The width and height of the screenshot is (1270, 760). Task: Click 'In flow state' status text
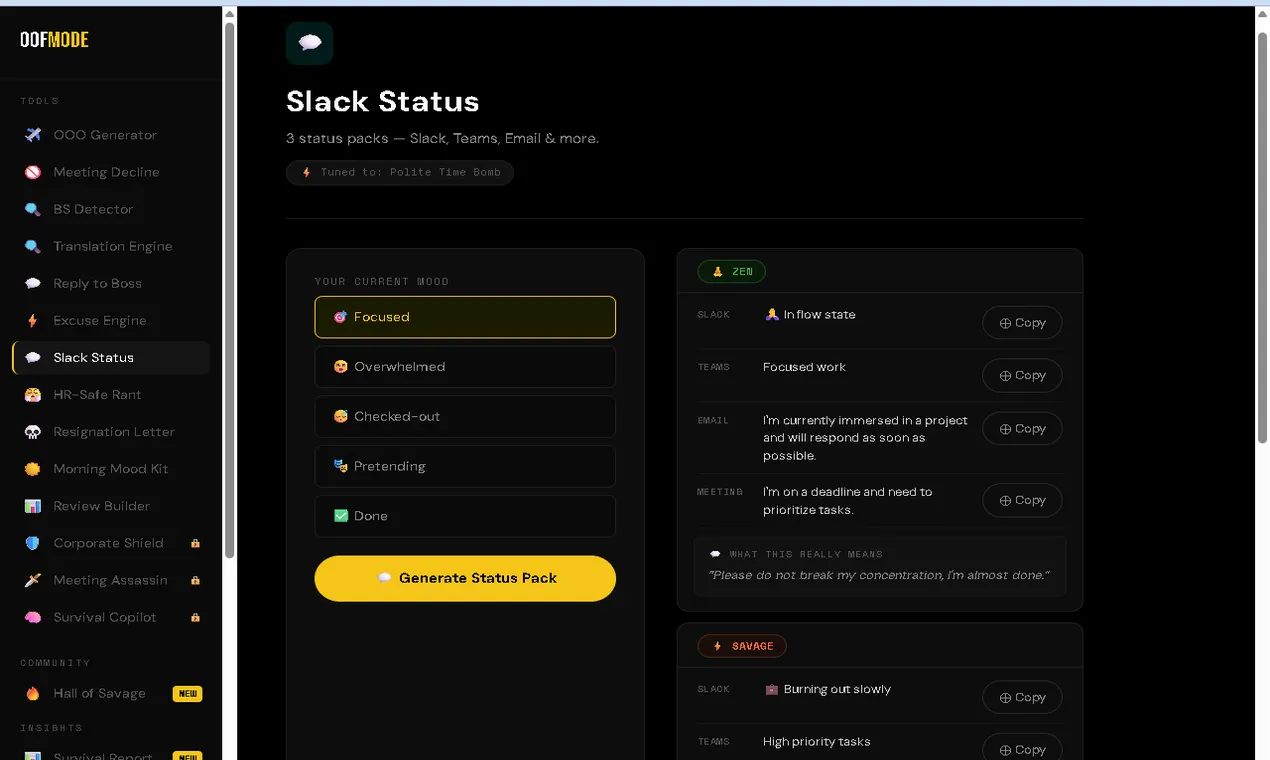coord(810,314)
